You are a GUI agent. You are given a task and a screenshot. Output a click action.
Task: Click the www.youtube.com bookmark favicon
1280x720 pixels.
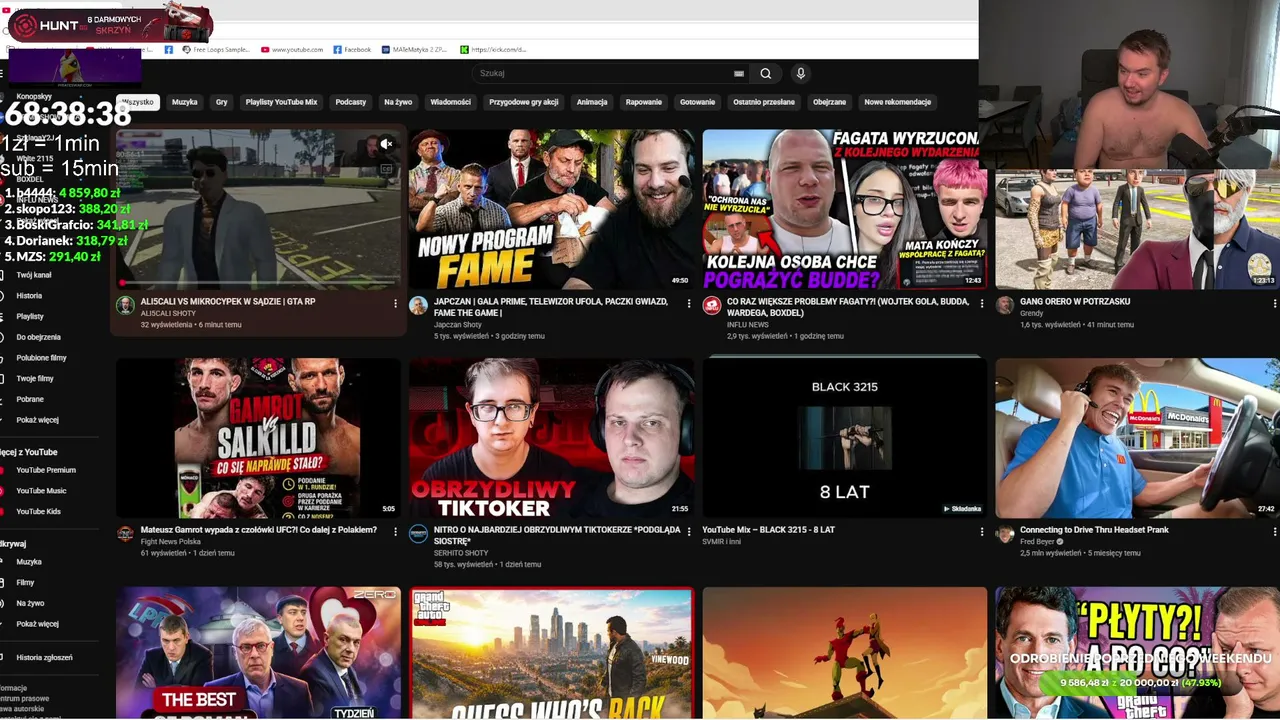click(x=265, y=49)
